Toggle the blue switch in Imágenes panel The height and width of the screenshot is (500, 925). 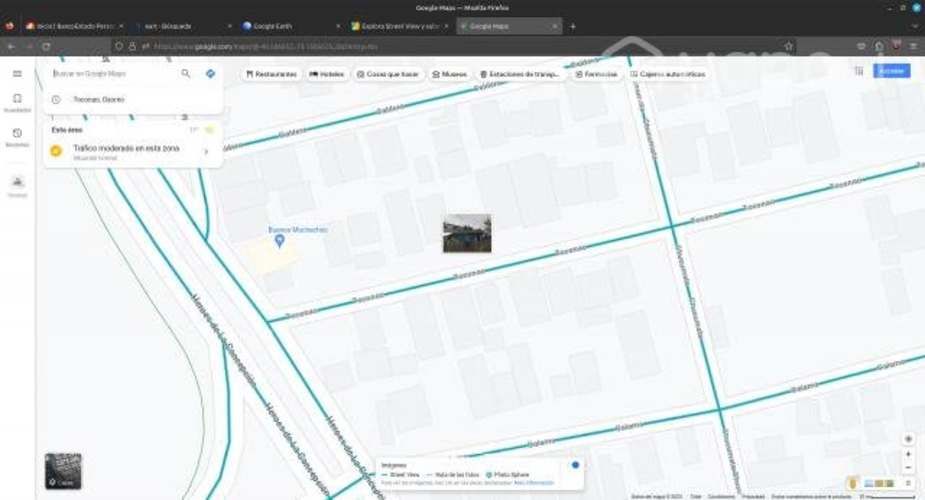coord(575,465)
